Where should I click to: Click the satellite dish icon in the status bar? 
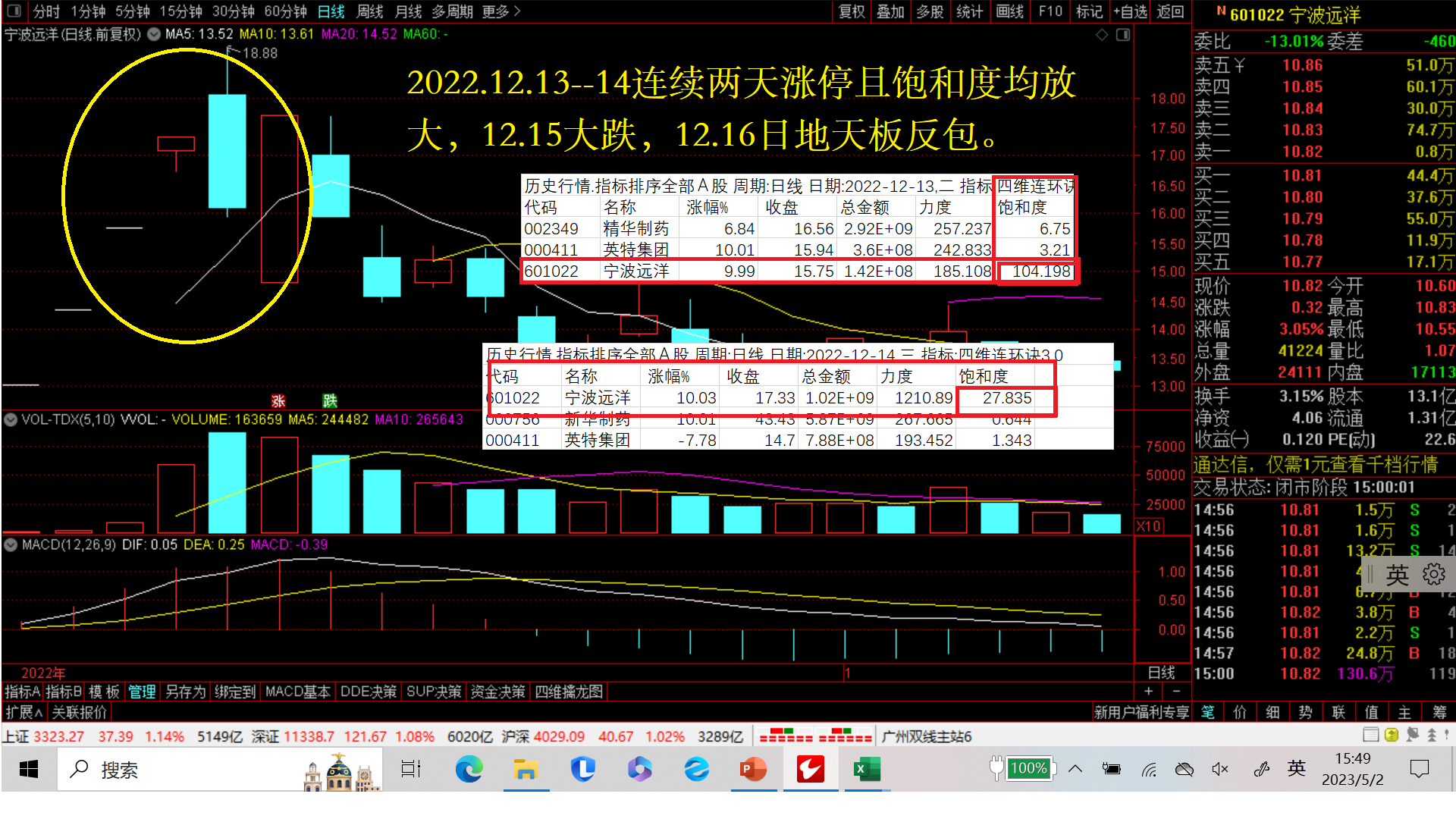coord(1412,735)
